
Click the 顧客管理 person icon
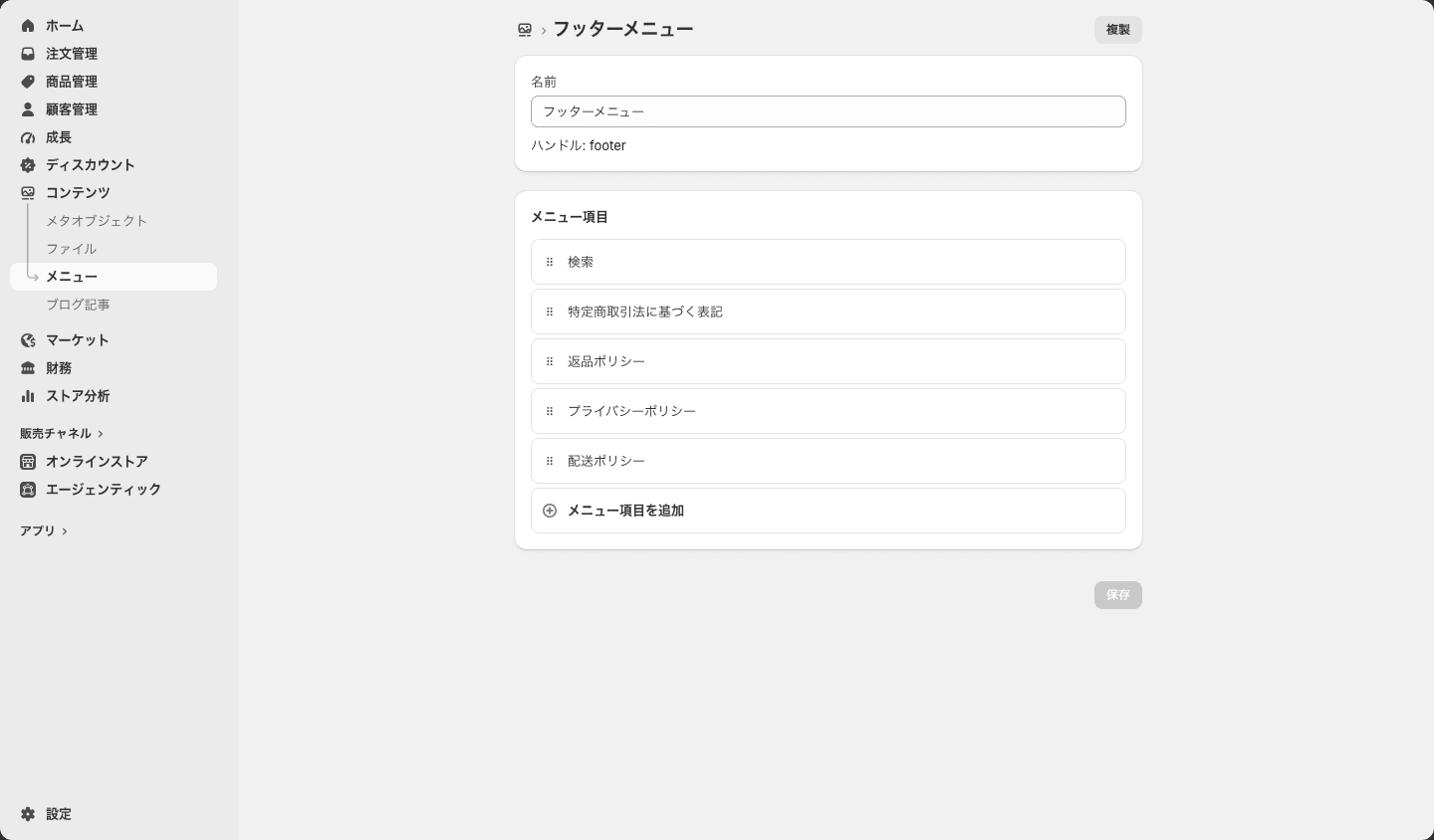(28, 109)
